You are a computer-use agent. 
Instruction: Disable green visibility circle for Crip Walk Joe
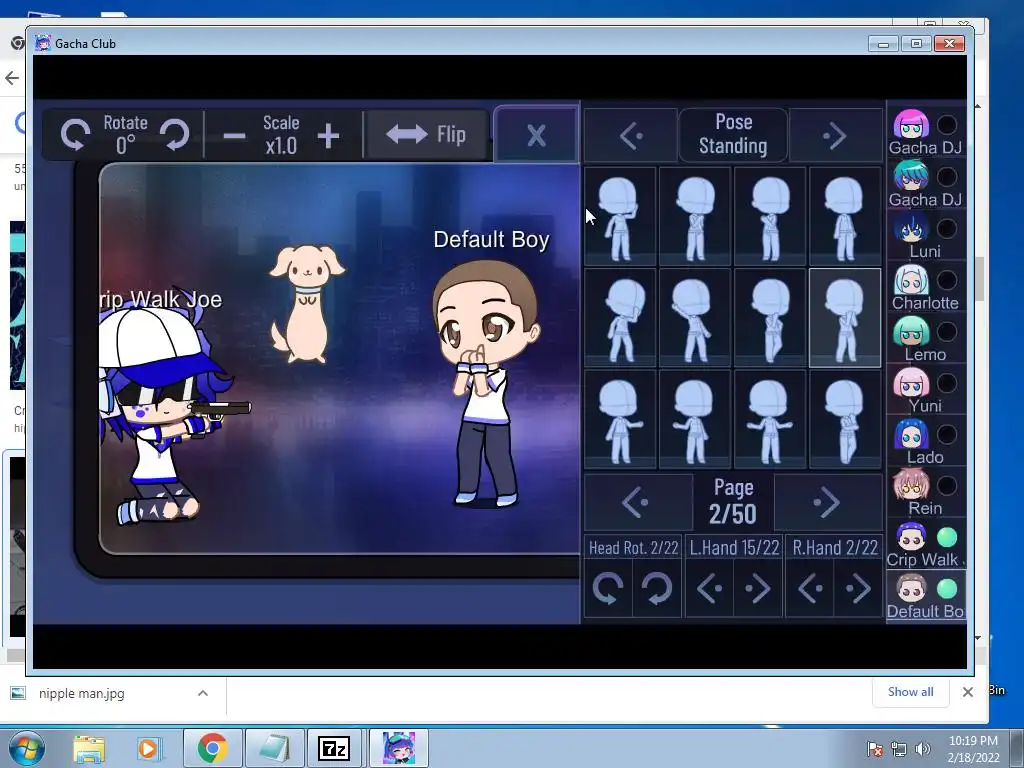point(947,537)
